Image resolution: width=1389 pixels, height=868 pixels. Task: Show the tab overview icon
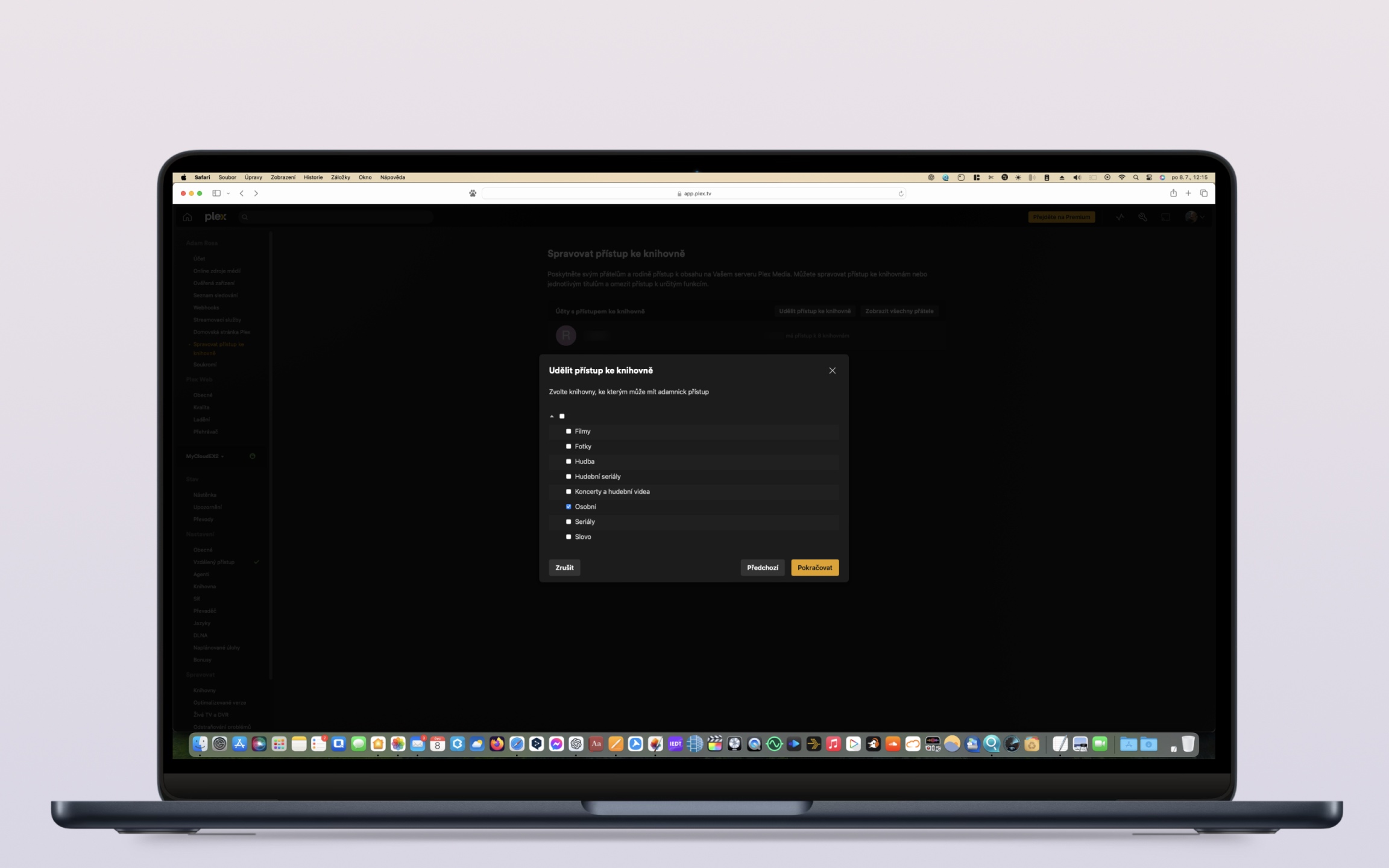(x=1204, y=193)
